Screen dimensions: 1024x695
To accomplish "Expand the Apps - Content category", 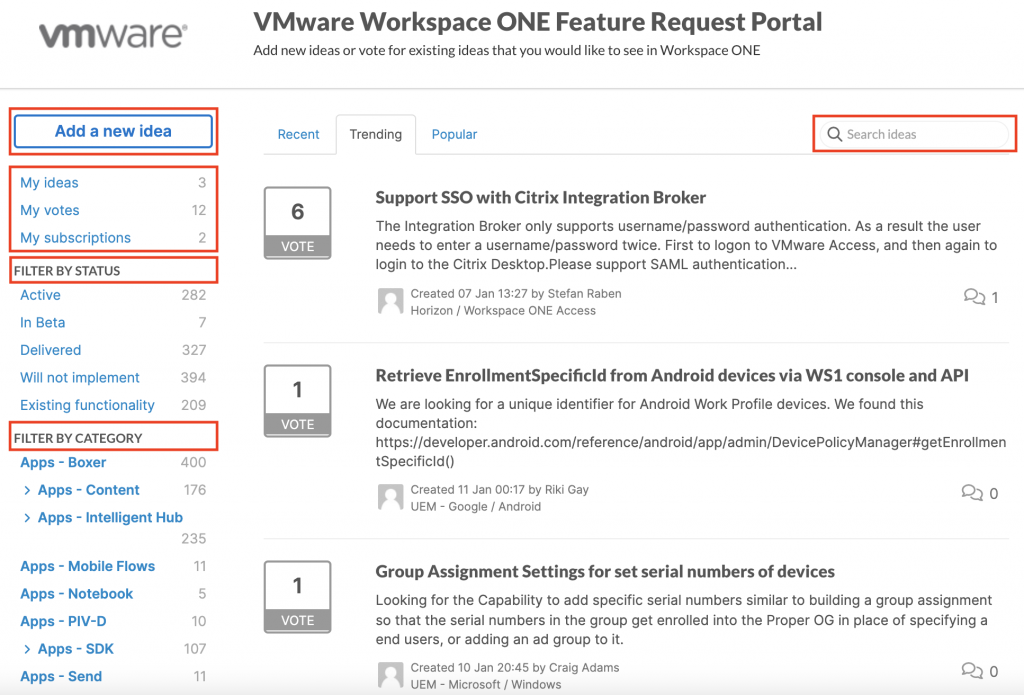I will pos(27,490).
